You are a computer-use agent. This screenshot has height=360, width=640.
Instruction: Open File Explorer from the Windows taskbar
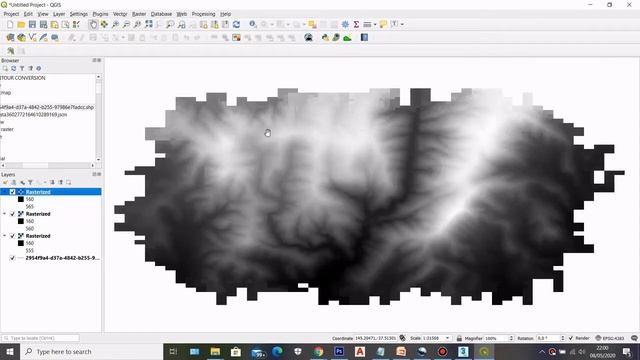215,351
